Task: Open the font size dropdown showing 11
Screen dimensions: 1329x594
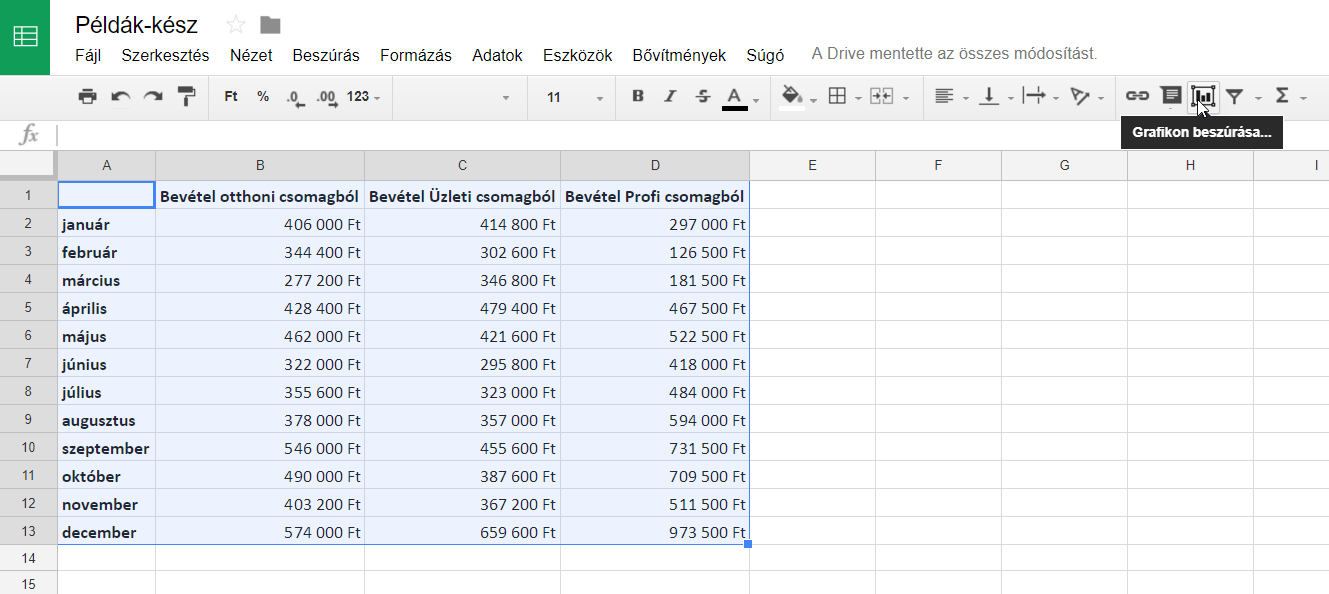Action: point(575,97)
